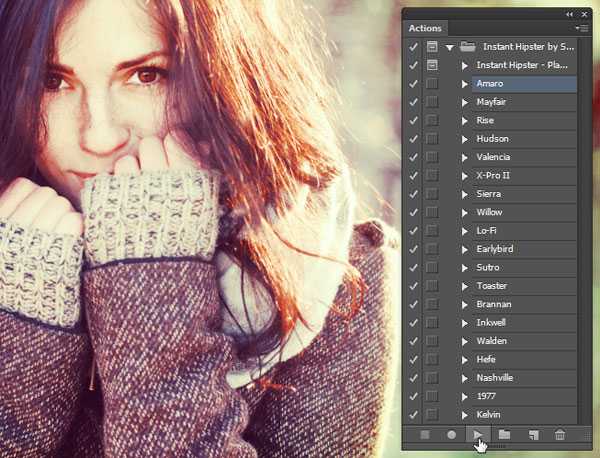Viewport: 600px width, 458px height.
Task: Open the Actions panel flyout menu
Action: coord(583,28)
